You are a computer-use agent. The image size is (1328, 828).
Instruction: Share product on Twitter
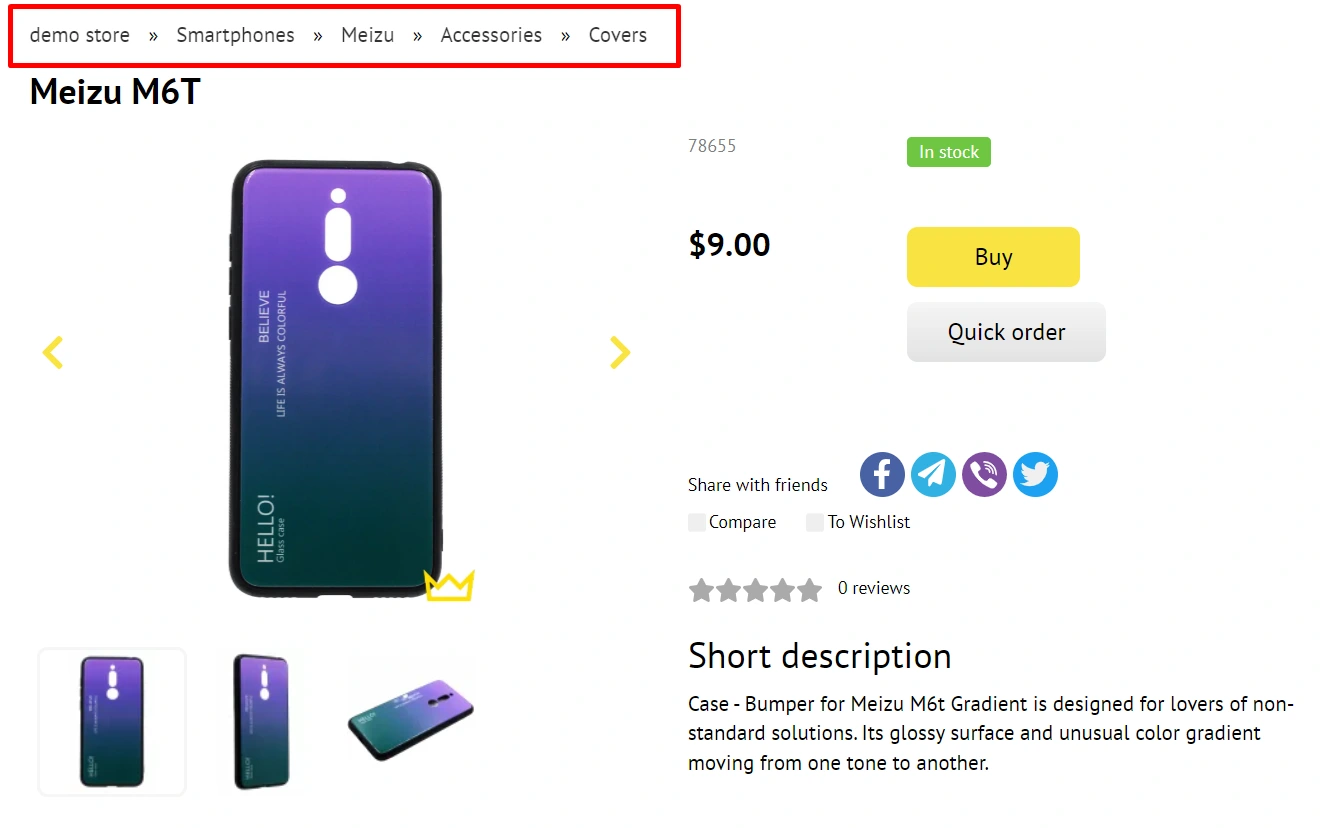coord(1035,474)
